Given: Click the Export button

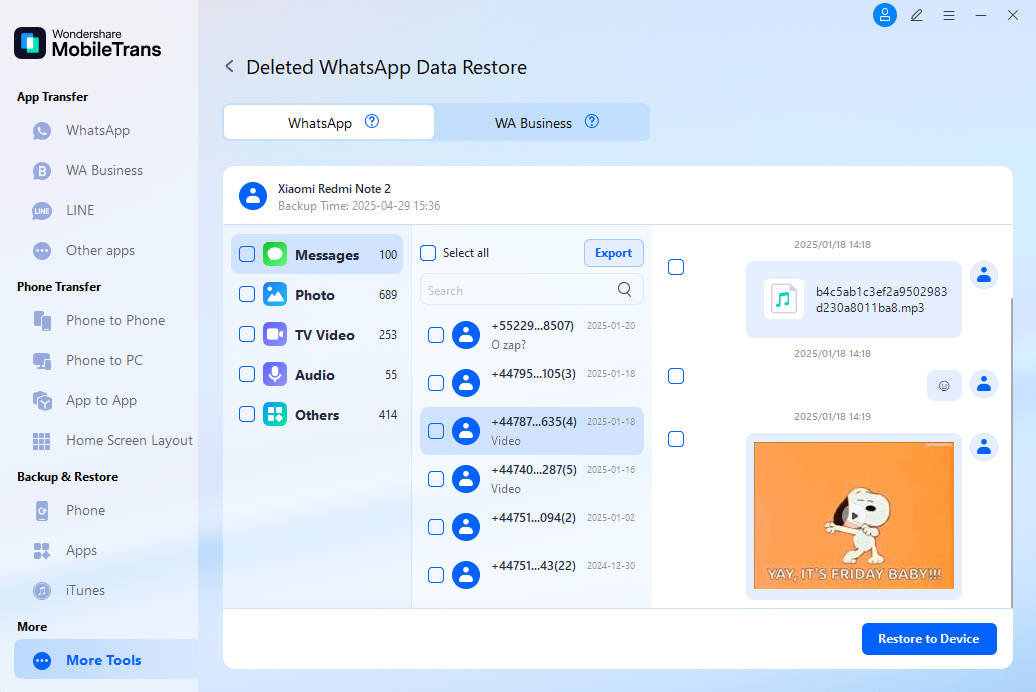Looking at the screenshot, I should pos(613,253).
